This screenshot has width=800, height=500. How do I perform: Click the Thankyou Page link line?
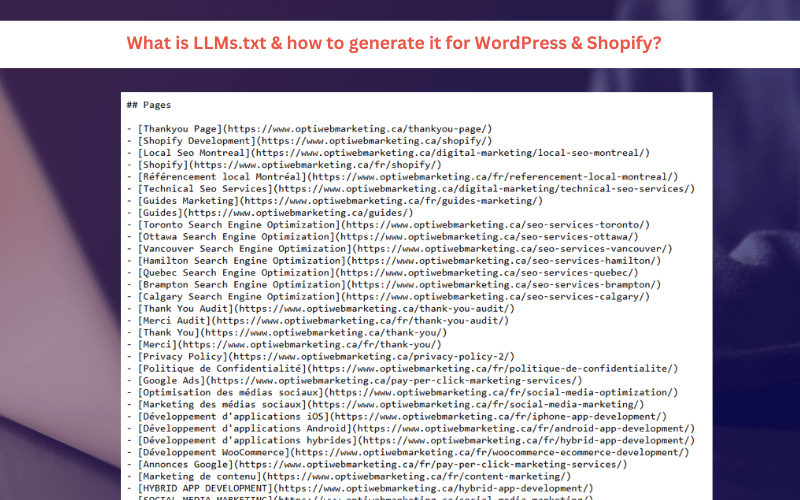click(310, 129)
